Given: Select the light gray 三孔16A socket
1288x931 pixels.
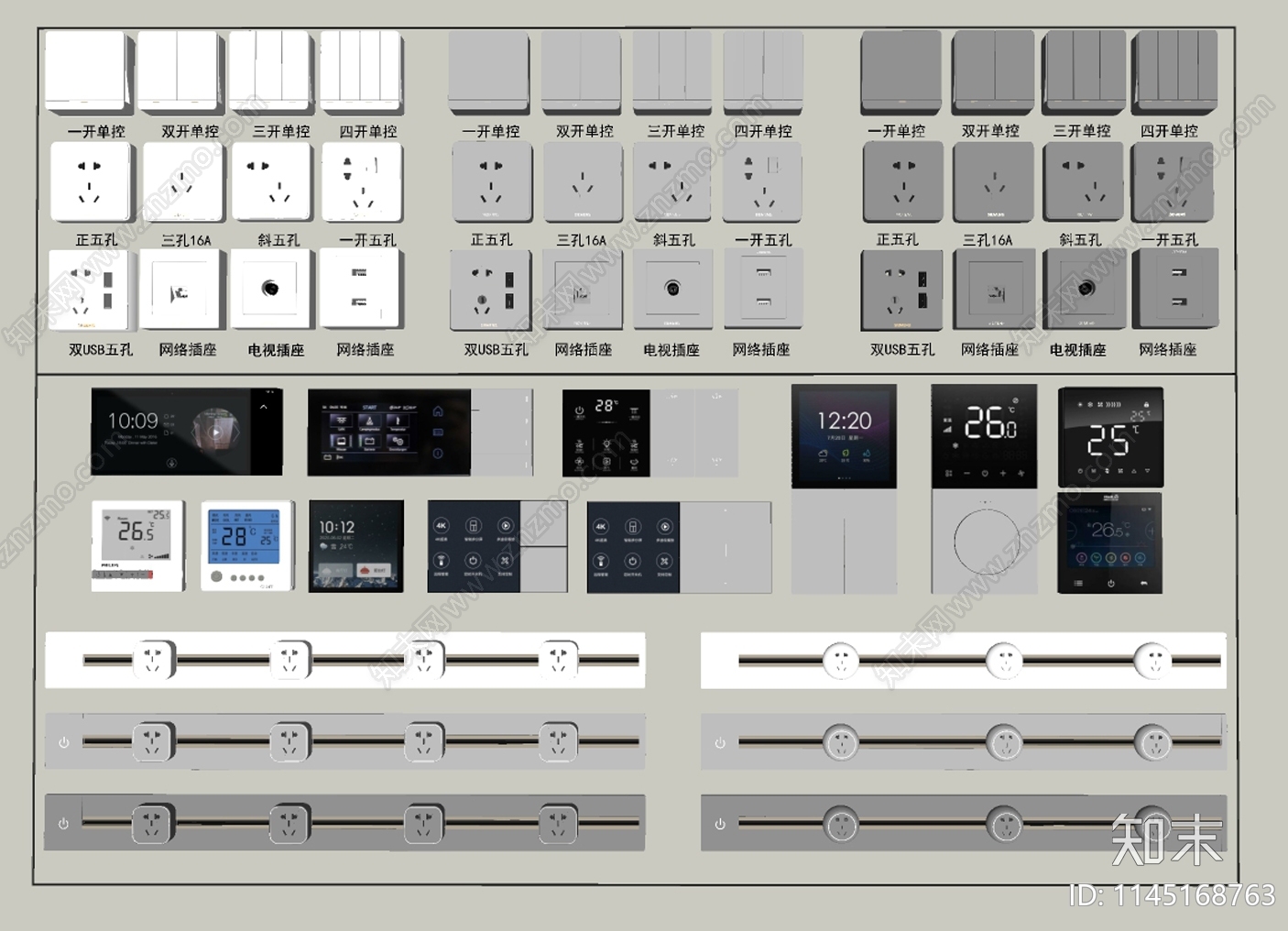Looking at the screenshot, I should (x=583, y=182).
